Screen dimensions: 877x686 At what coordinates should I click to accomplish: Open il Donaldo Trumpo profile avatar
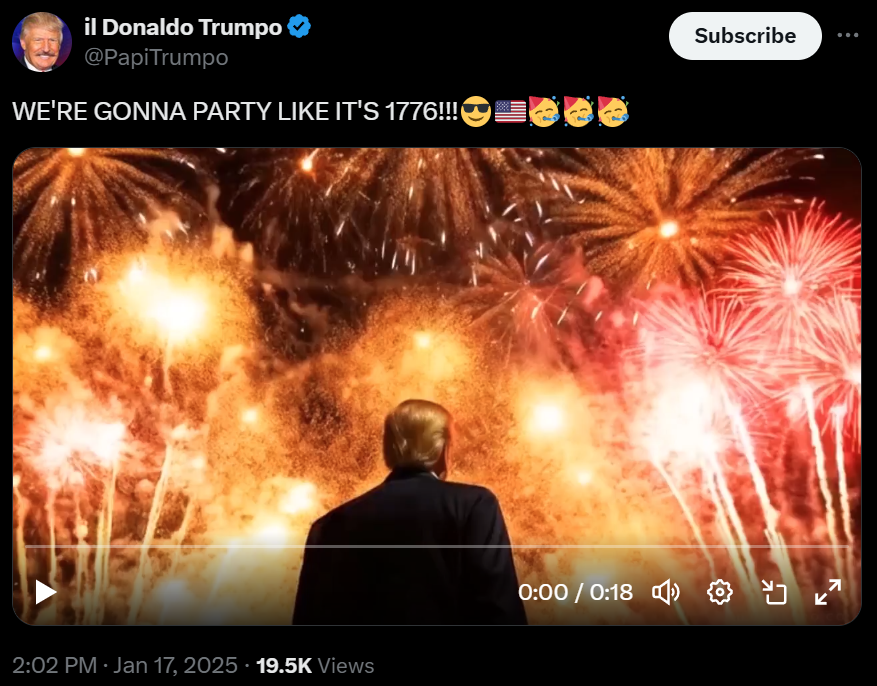(42, 42)
